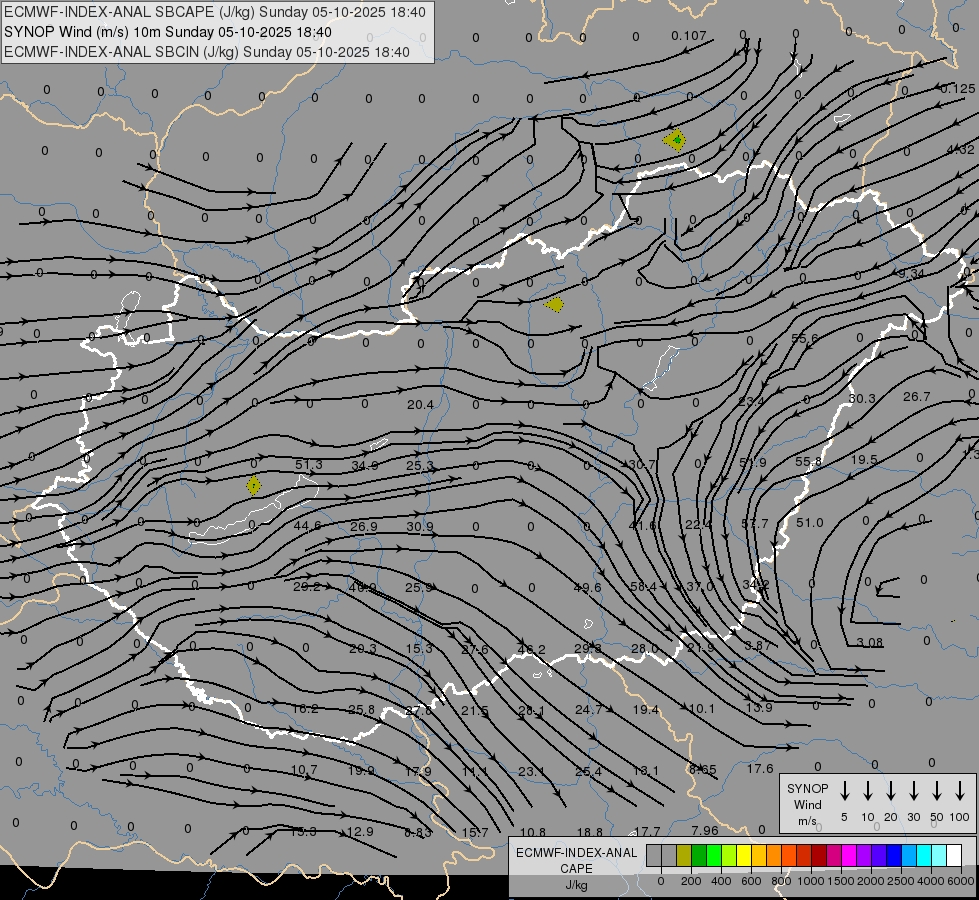Select the pure blue CAPE legend swatch
Image resolution: width=979 pixels, height=900 pixels.
(893, 855)
